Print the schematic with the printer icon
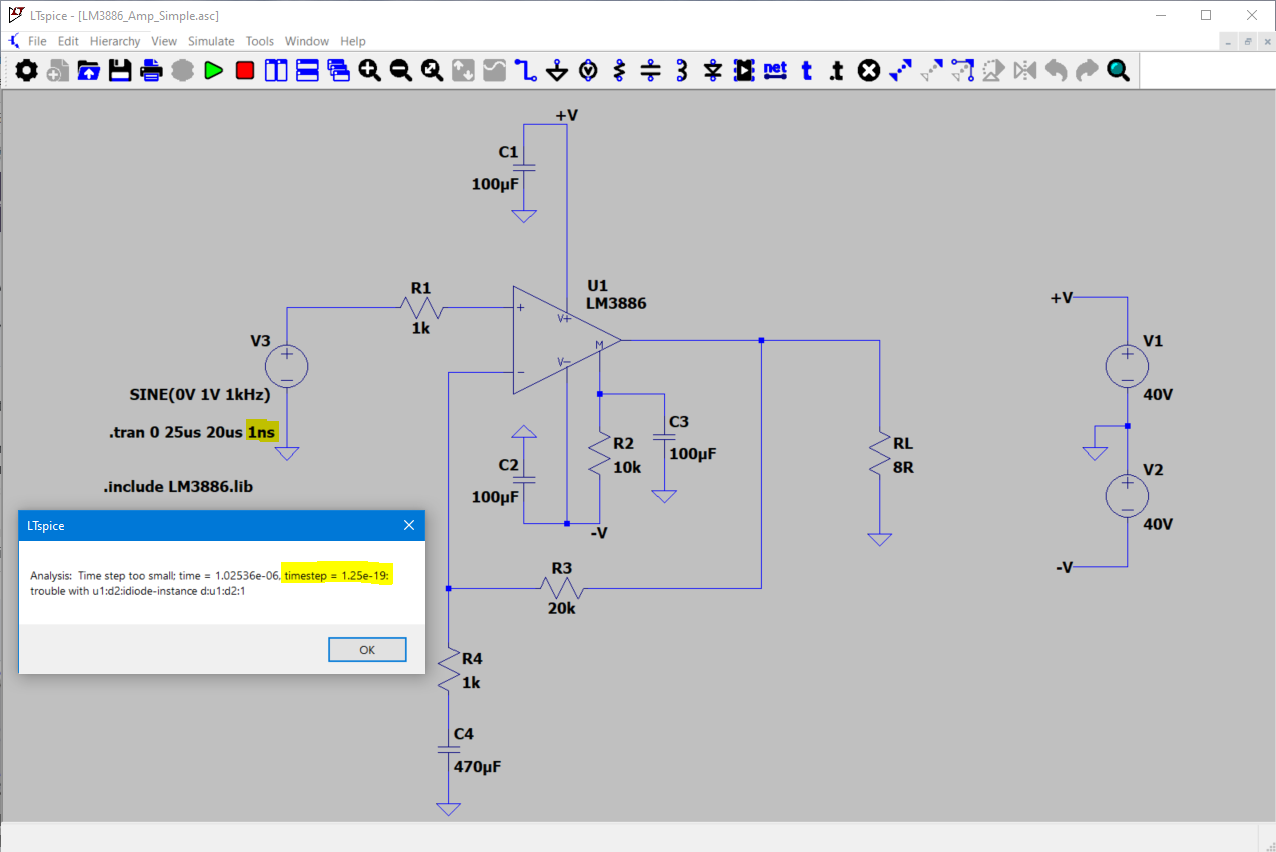1276x852 pixels. tap(151, 70)
